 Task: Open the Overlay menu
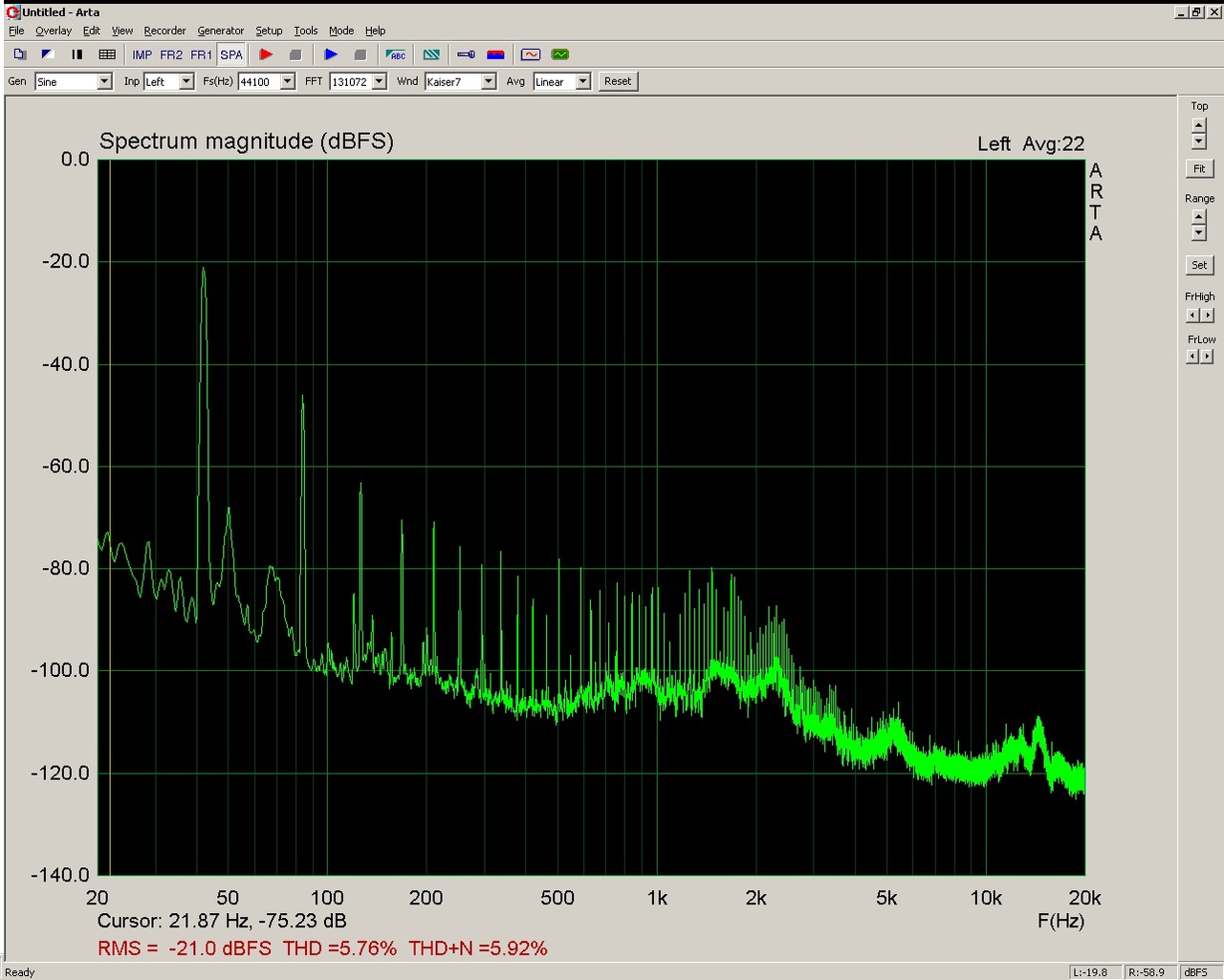[x=54, y=31]
